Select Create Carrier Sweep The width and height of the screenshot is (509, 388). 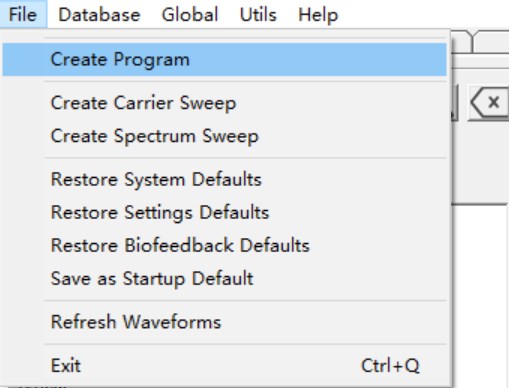(x=224, y=103)
